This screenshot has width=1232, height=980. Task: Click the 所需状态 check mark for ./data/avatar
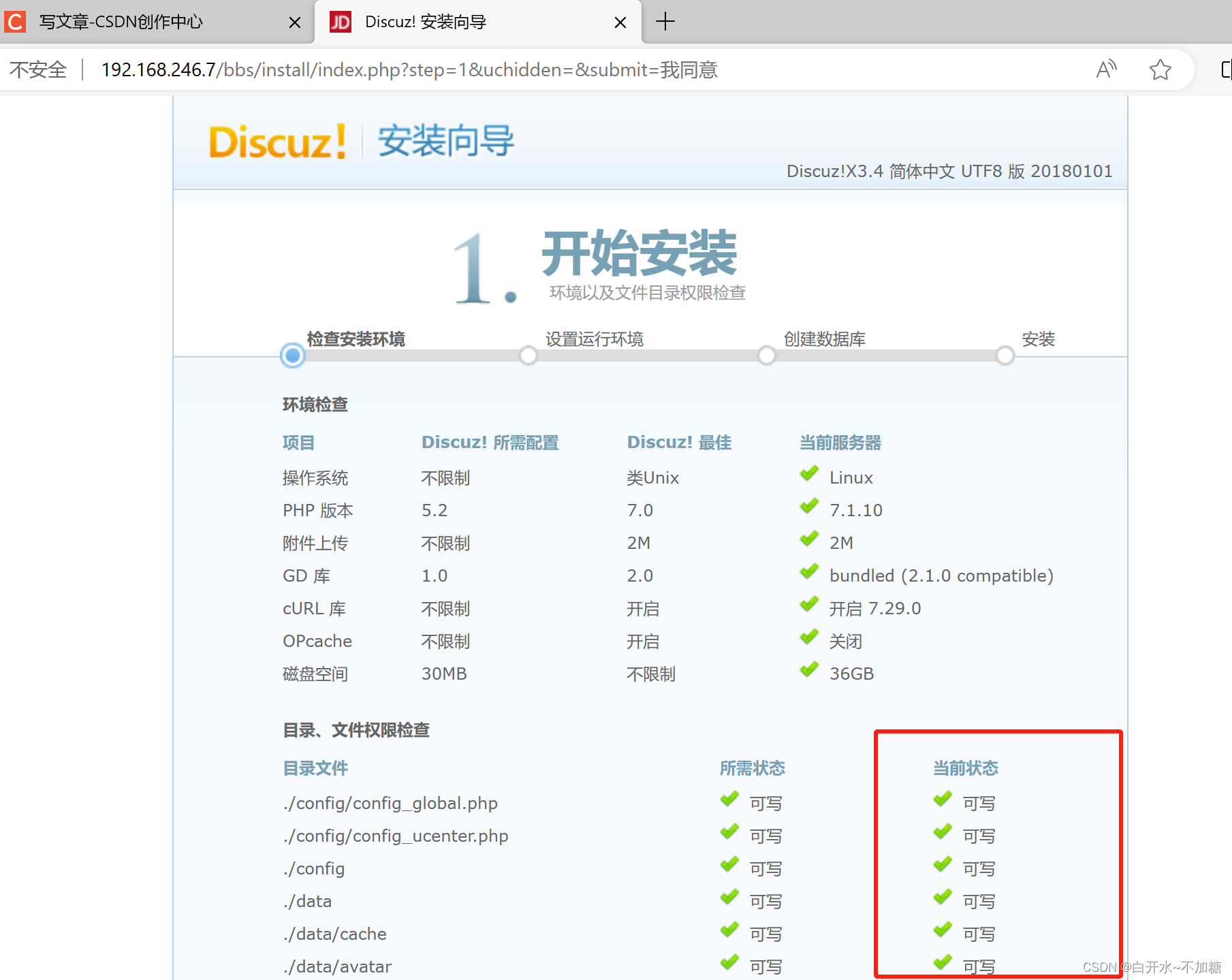pyautogui.click(x=729, y=963)
